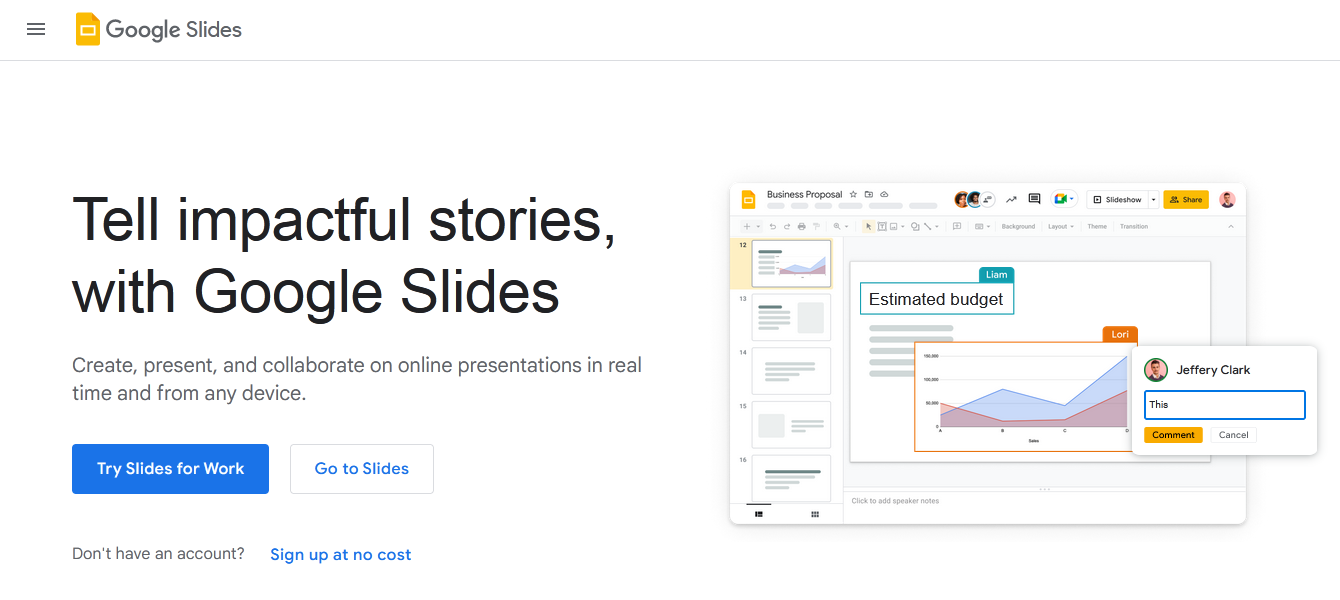Click the Estimated budget text box

[936, 299]
